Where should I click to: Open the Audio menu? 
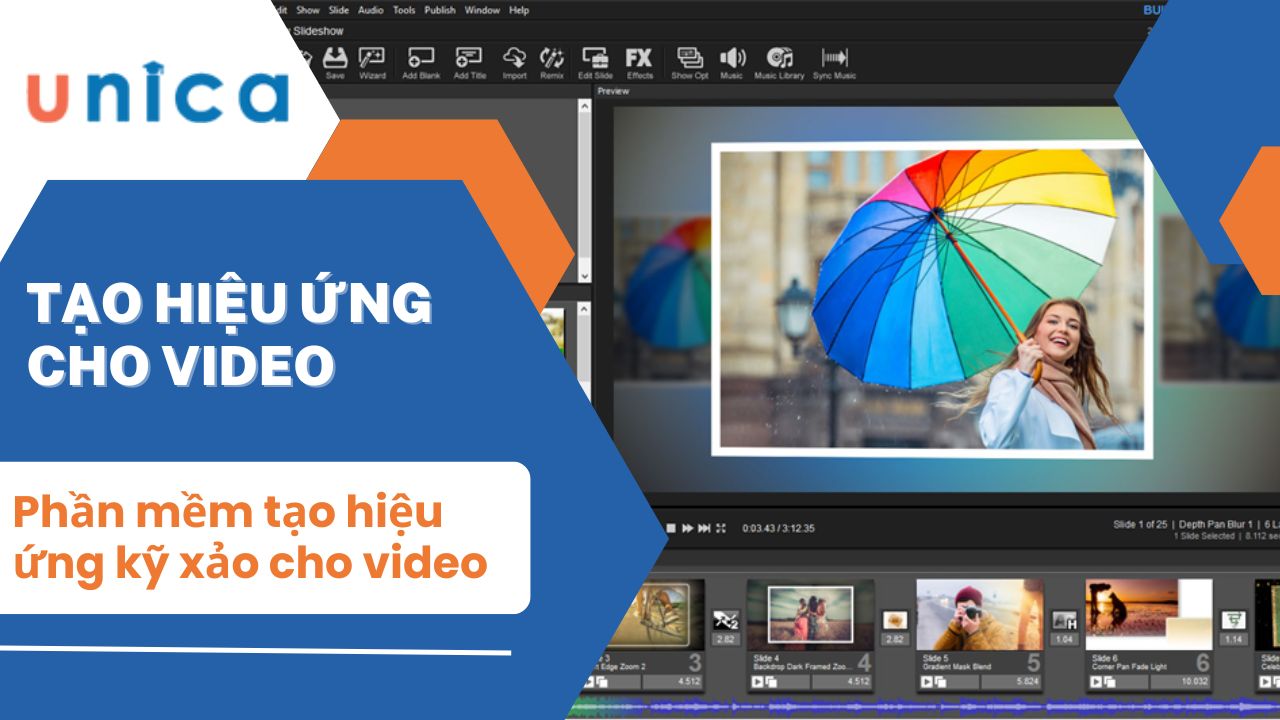(370, 10)
